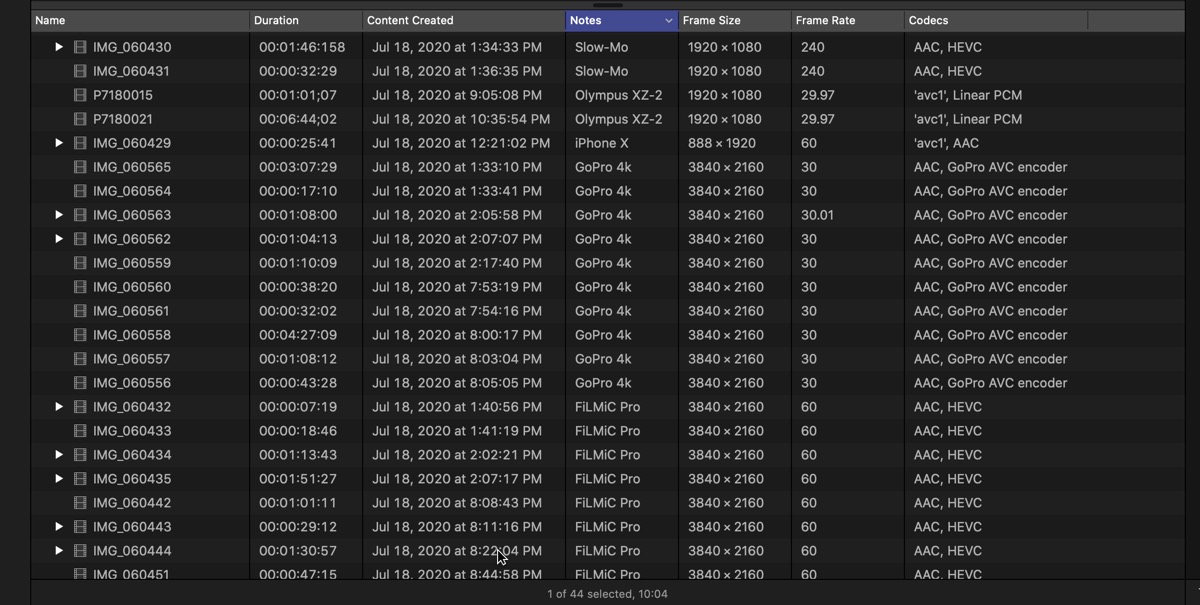Click the duration 00:01:46:158 cell
Viewport: 1200px width, 605px height.
tap(302, 47)
